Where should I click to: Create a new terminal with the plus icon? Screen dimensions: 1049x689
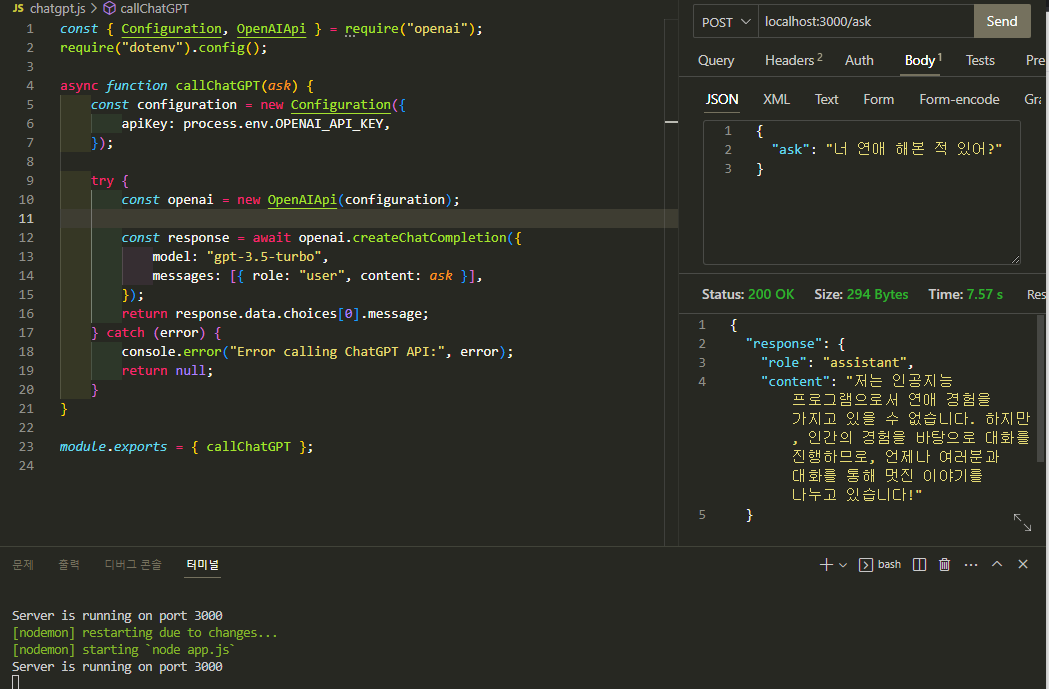pos(826,565)
